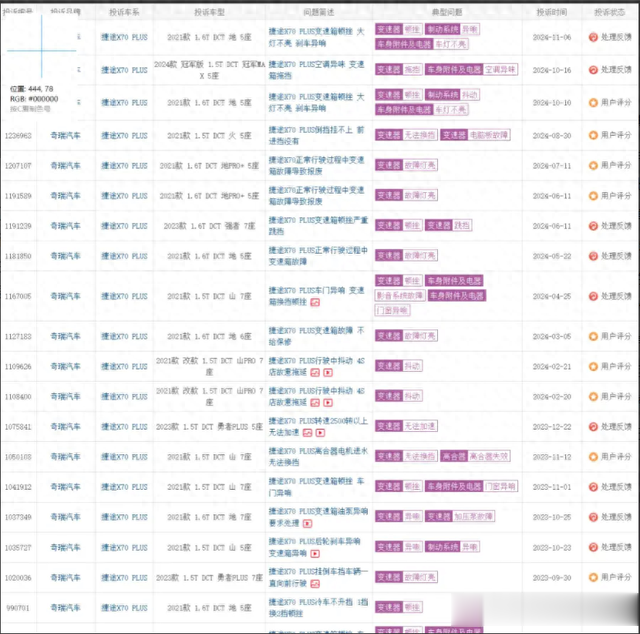This screenshot has width=640, height=634.
Task: Play the video icon in complaint 1037349 row
Action: 308,523
